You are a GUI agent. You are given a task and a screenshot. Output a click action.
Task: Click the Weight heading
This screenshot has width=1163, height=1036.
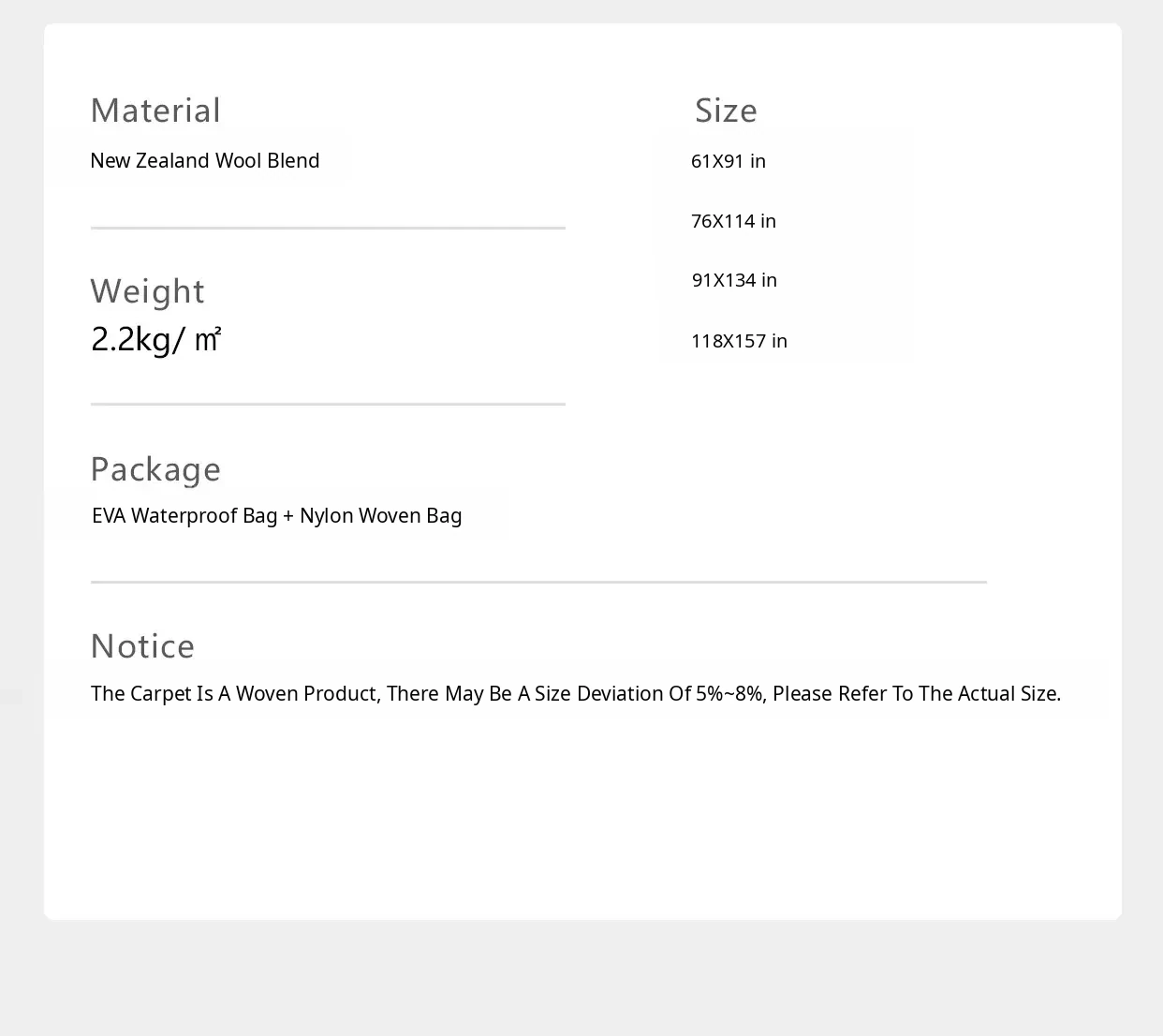pyautogui.click(x=147, y=291)
